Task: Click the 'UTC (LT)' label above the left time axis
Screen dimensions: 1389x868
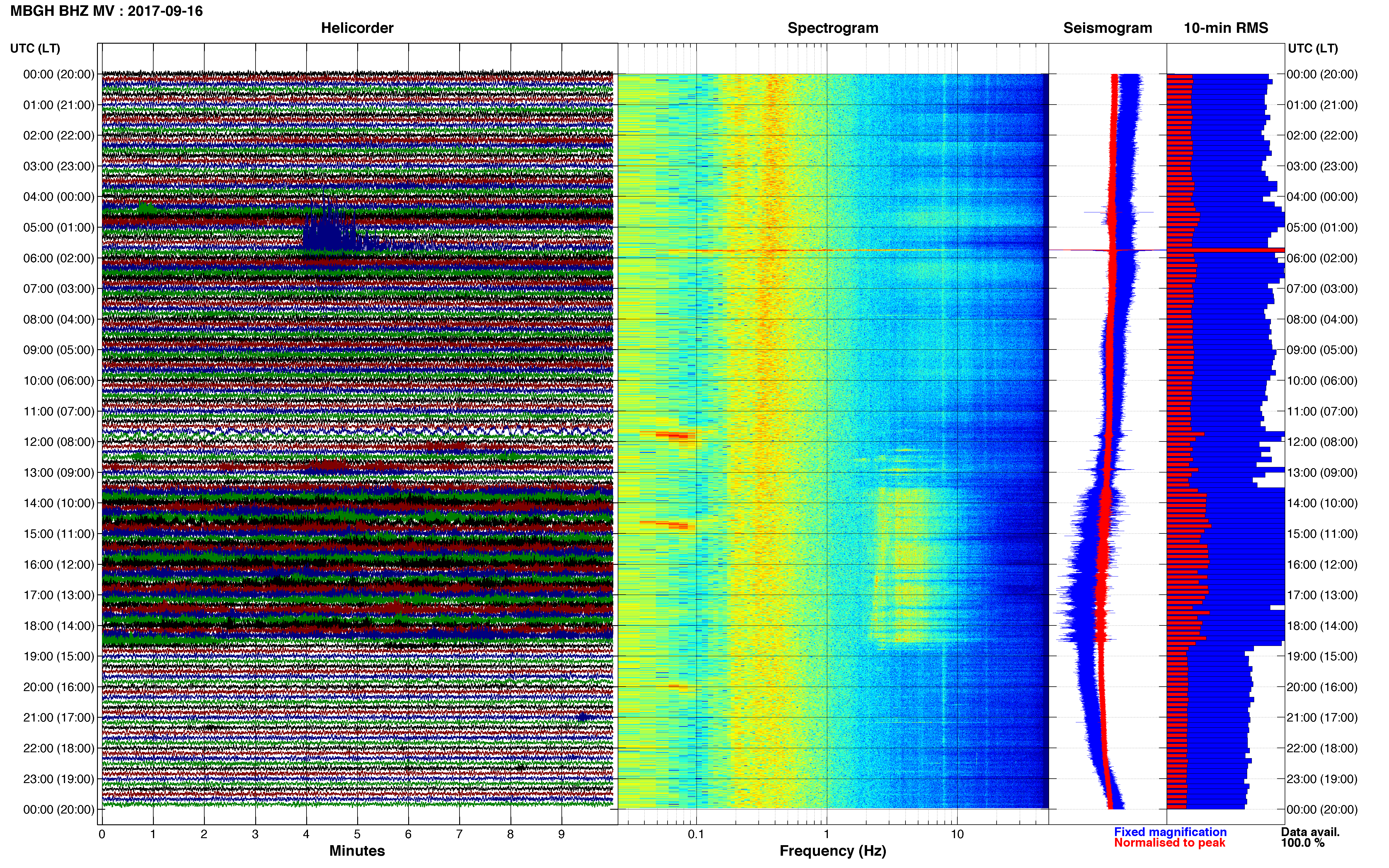Action: (x=35, y=48)
